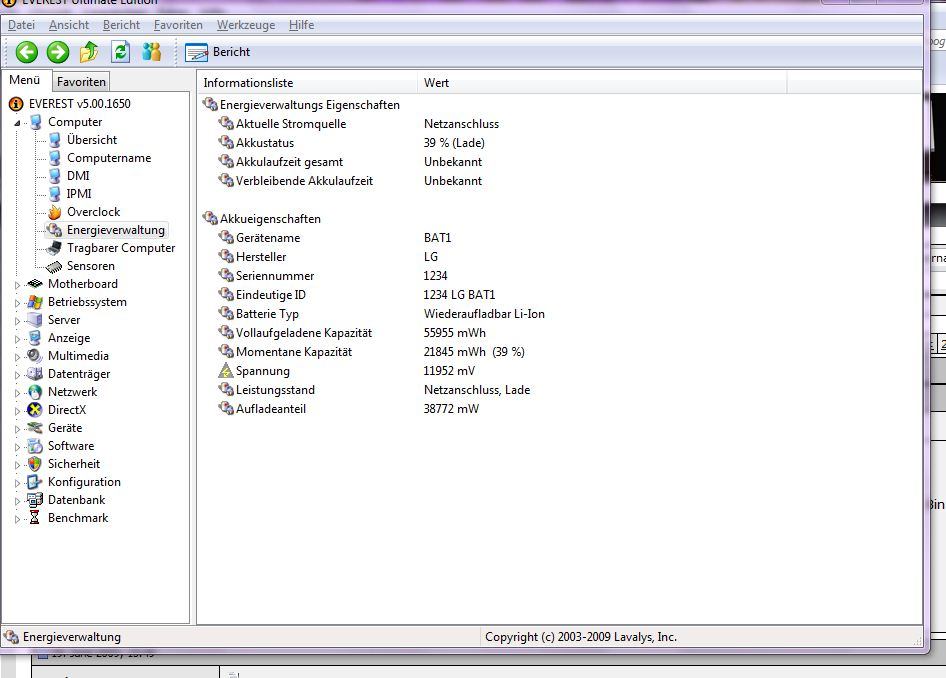Click the Informationsliste column header
The image size is (946, 678).
pos(307,83)
